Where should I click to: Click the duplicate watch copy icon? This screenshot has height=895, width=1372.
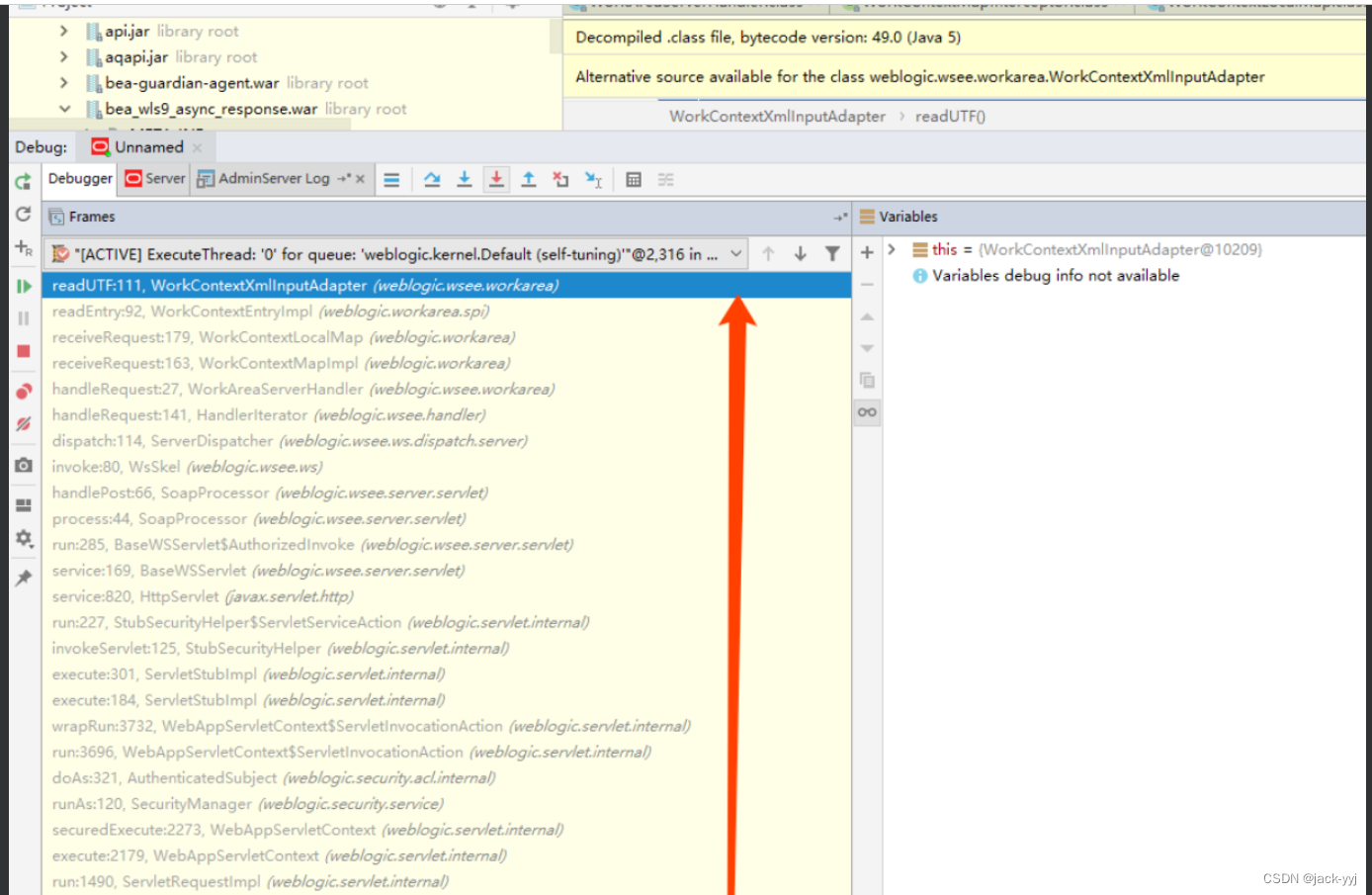(867, 380)
